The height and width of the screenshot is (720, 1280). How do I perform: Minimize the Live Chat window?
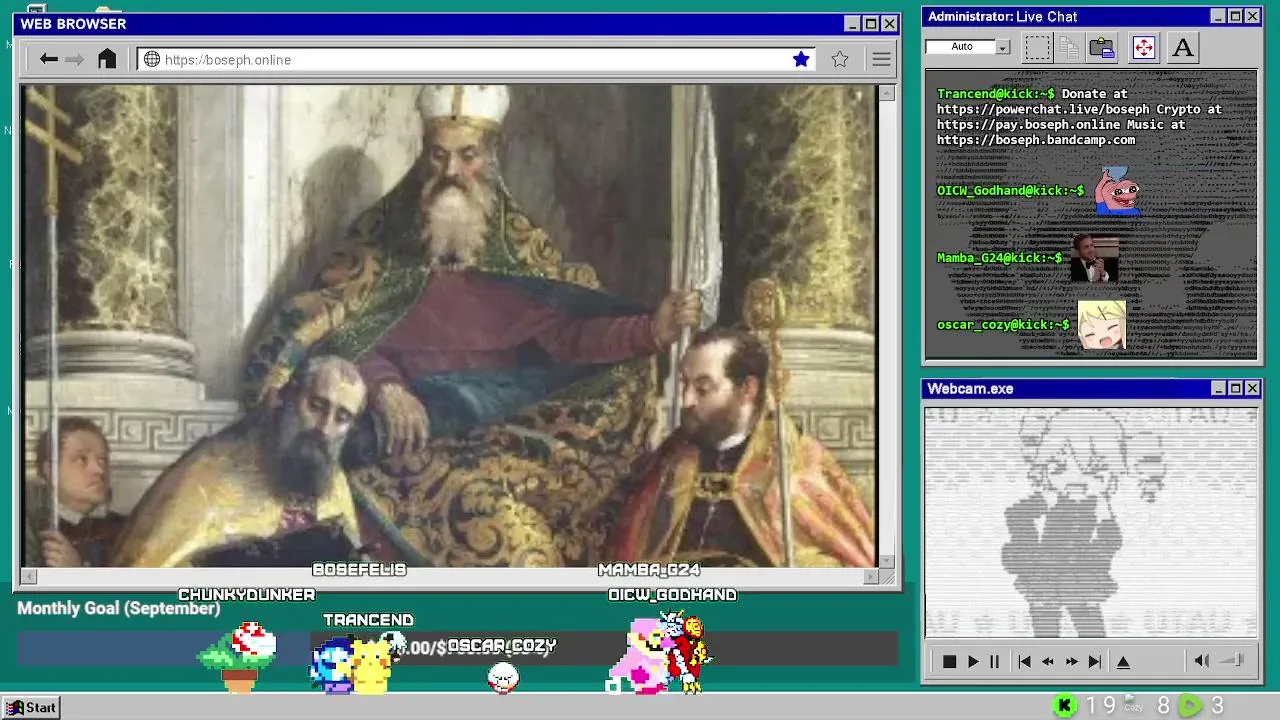point(1218,16)
